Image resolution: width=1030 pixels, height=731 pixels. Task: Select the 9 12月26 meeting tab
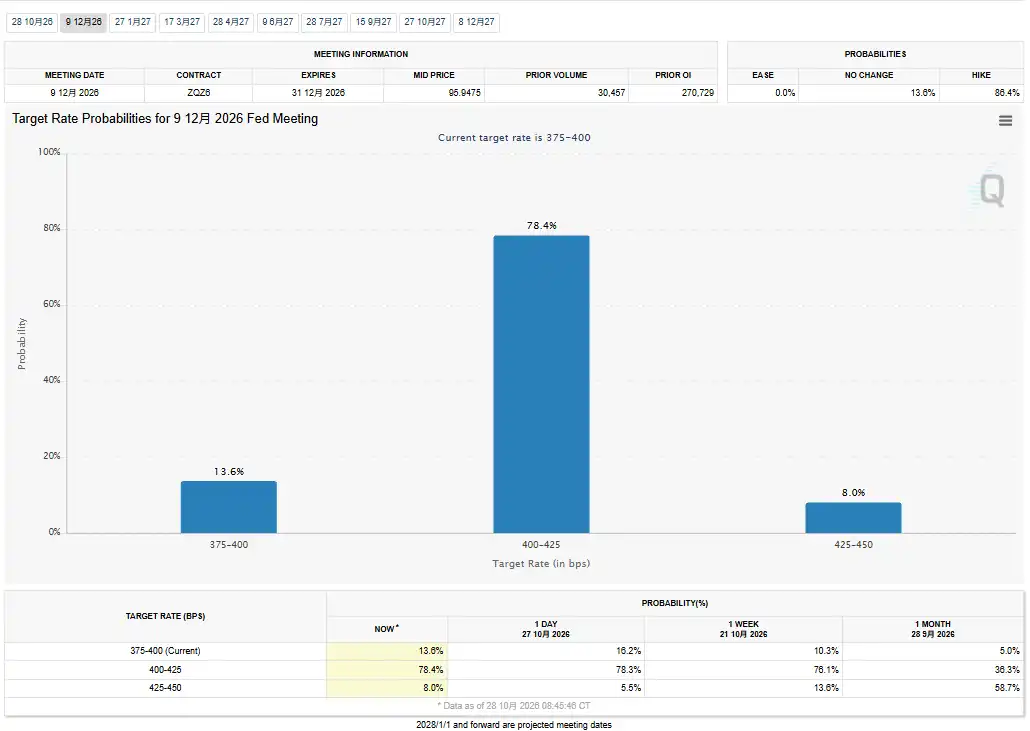coord(83,22)
